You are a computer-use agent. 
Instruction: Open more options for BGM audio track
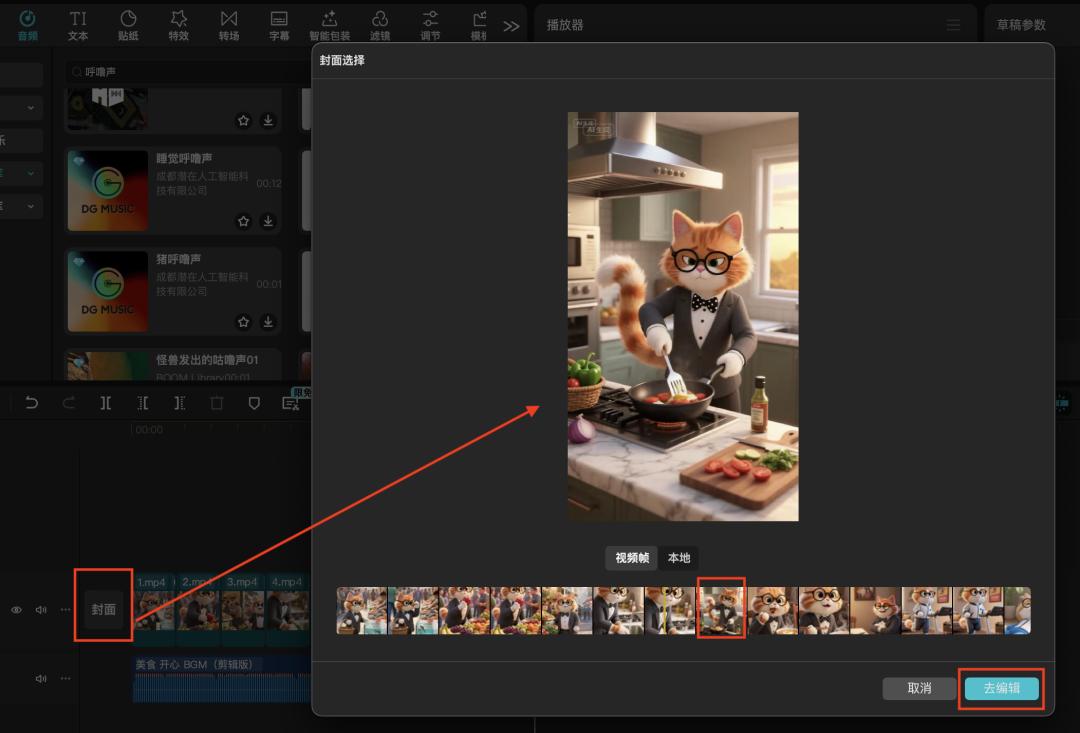click(65, 678)
